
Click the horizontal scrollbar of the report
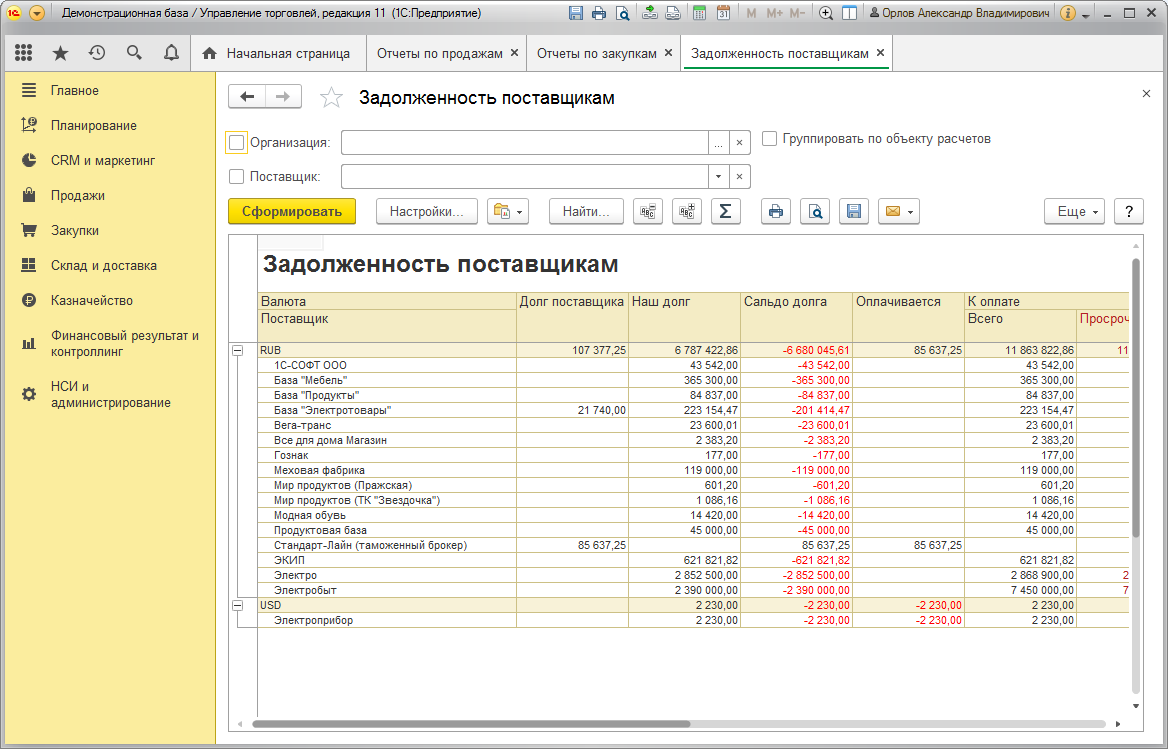point(472,724)
